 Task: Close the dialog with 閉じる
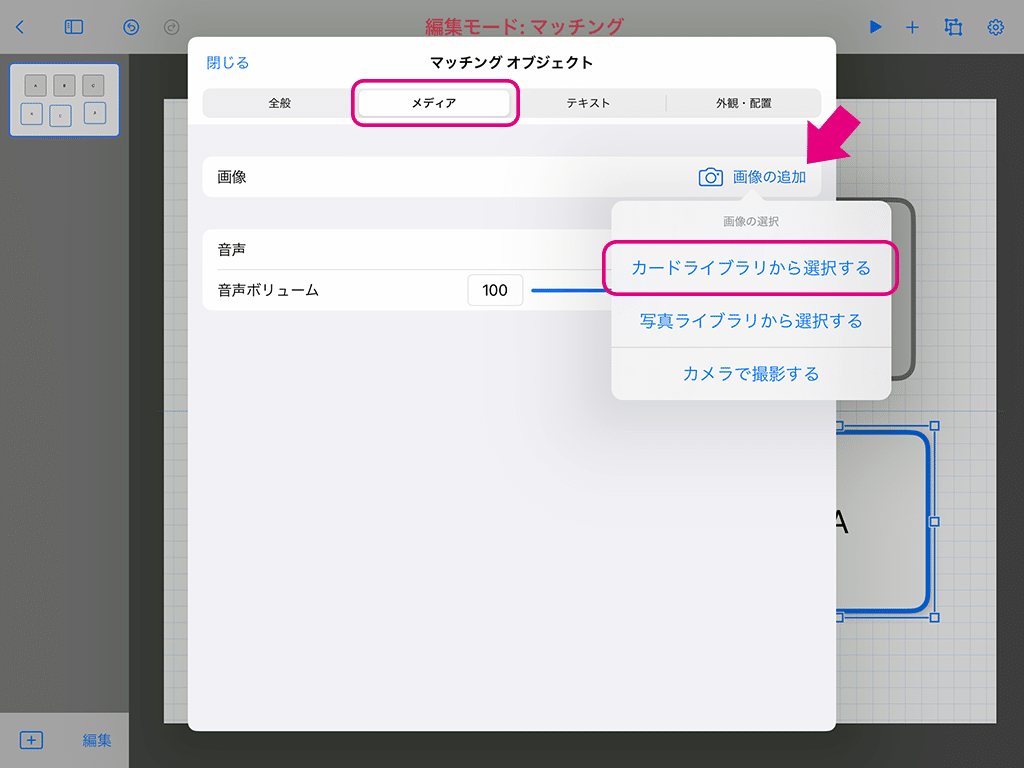click(x=227, y=63)
